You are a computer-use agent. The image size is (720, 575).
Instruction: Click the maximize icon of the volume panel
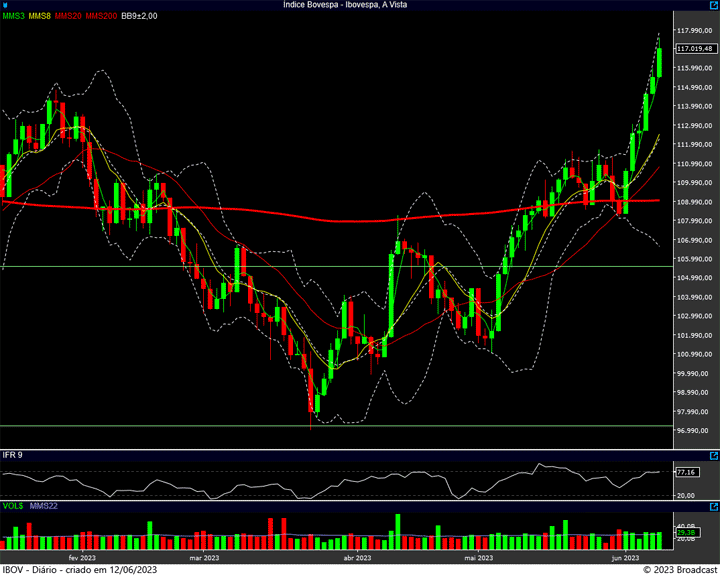[713, 506]
